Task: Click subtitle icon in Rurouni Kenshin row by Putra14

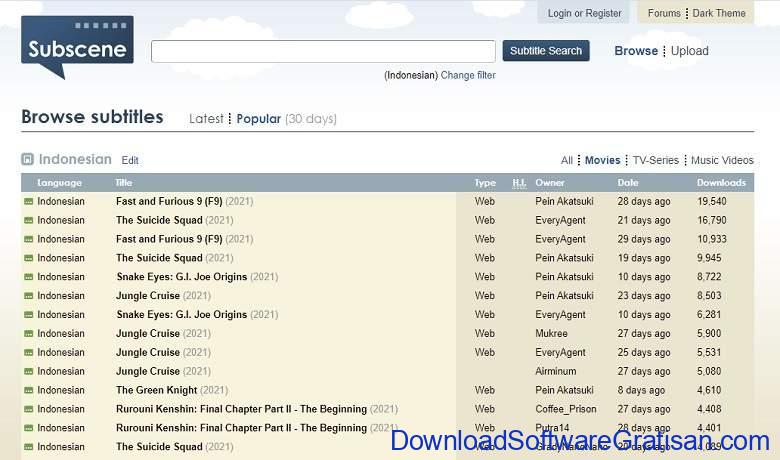Action: (28, 428)
